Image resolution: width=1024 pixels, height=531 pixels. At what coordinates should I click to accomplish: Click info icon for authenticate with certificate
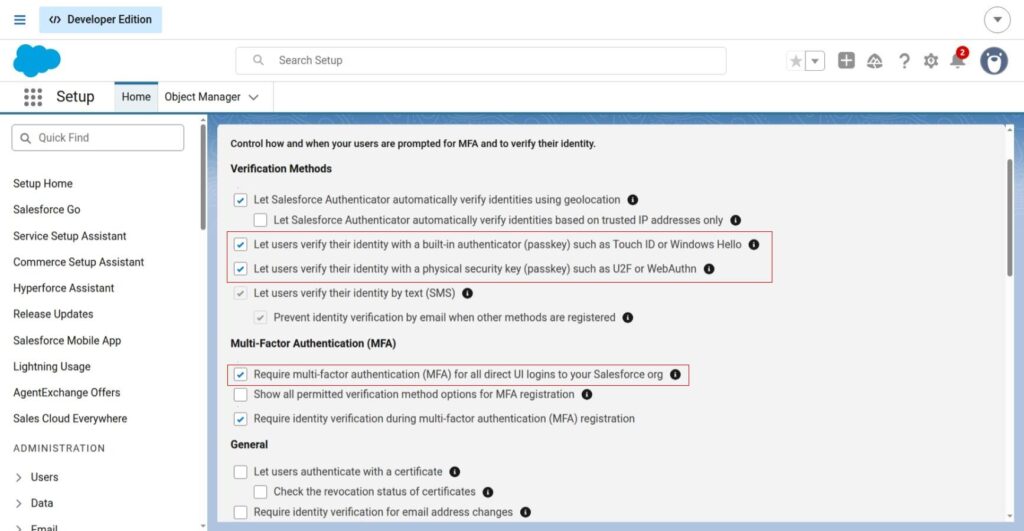[455, 472]
